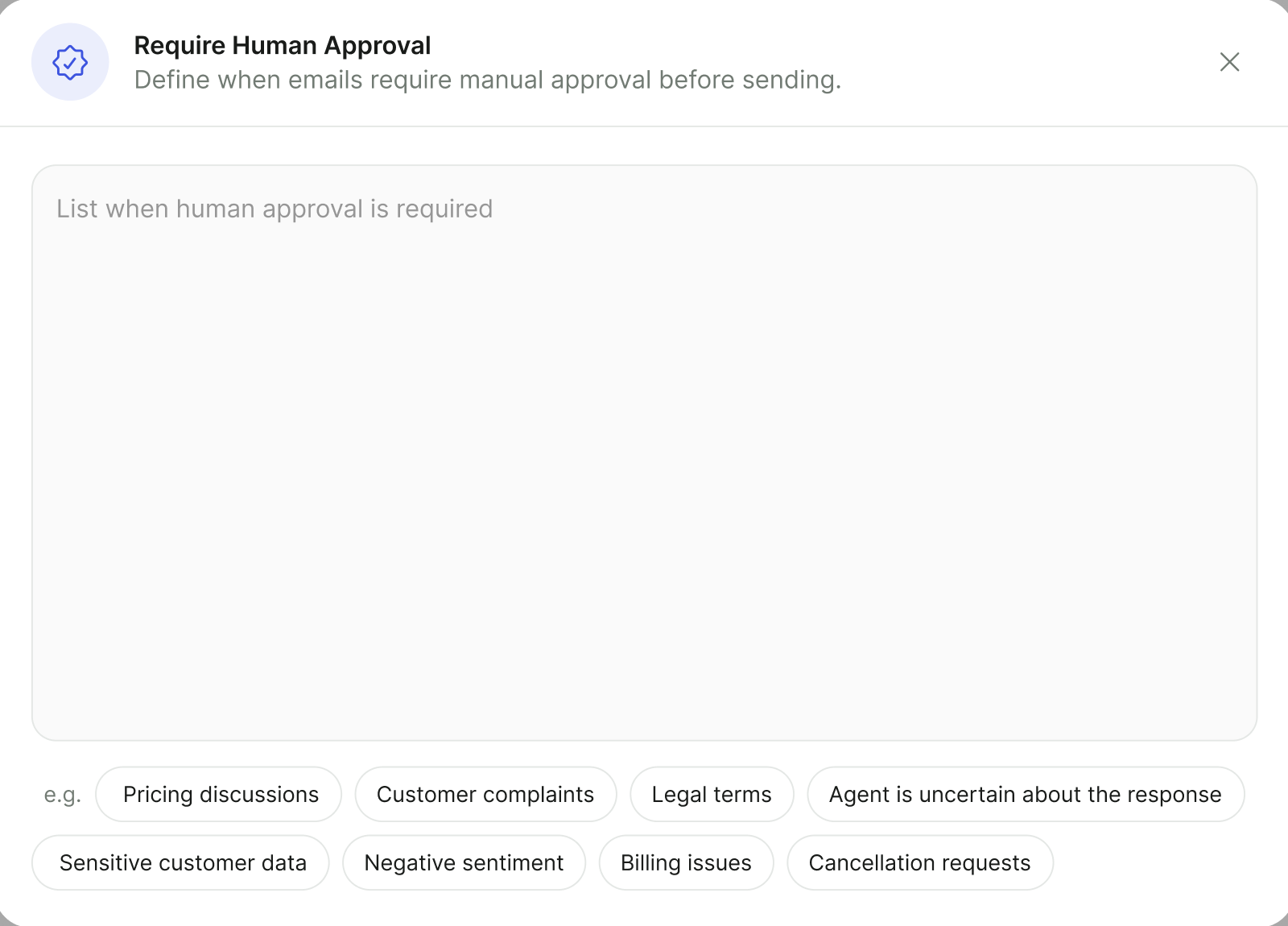Select the Billing issues chip
Screen dimensions: 1288x926
tap(686, 862)
